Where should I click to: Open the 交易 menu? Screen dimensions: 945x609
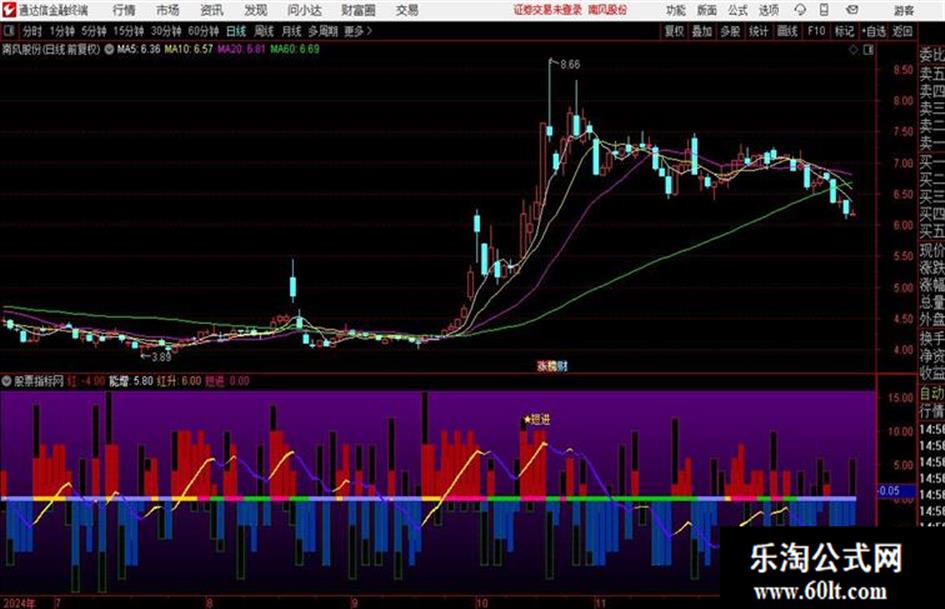(x=407, y=10)
